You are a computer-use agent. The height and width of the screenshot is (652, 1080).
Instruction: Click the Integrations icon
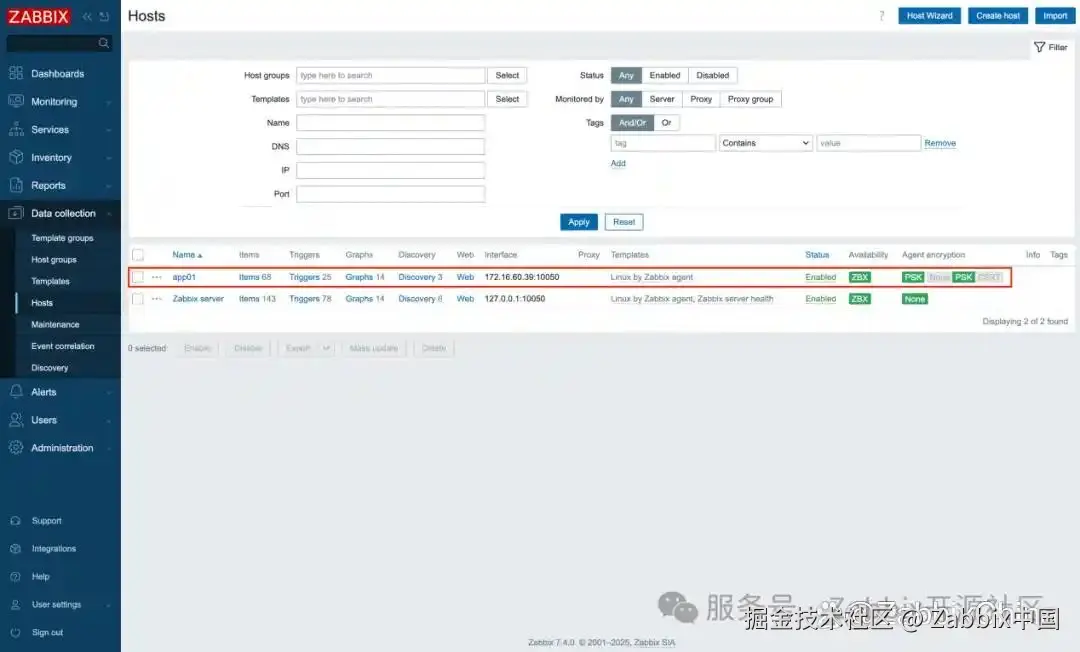(x=16, y=549)
